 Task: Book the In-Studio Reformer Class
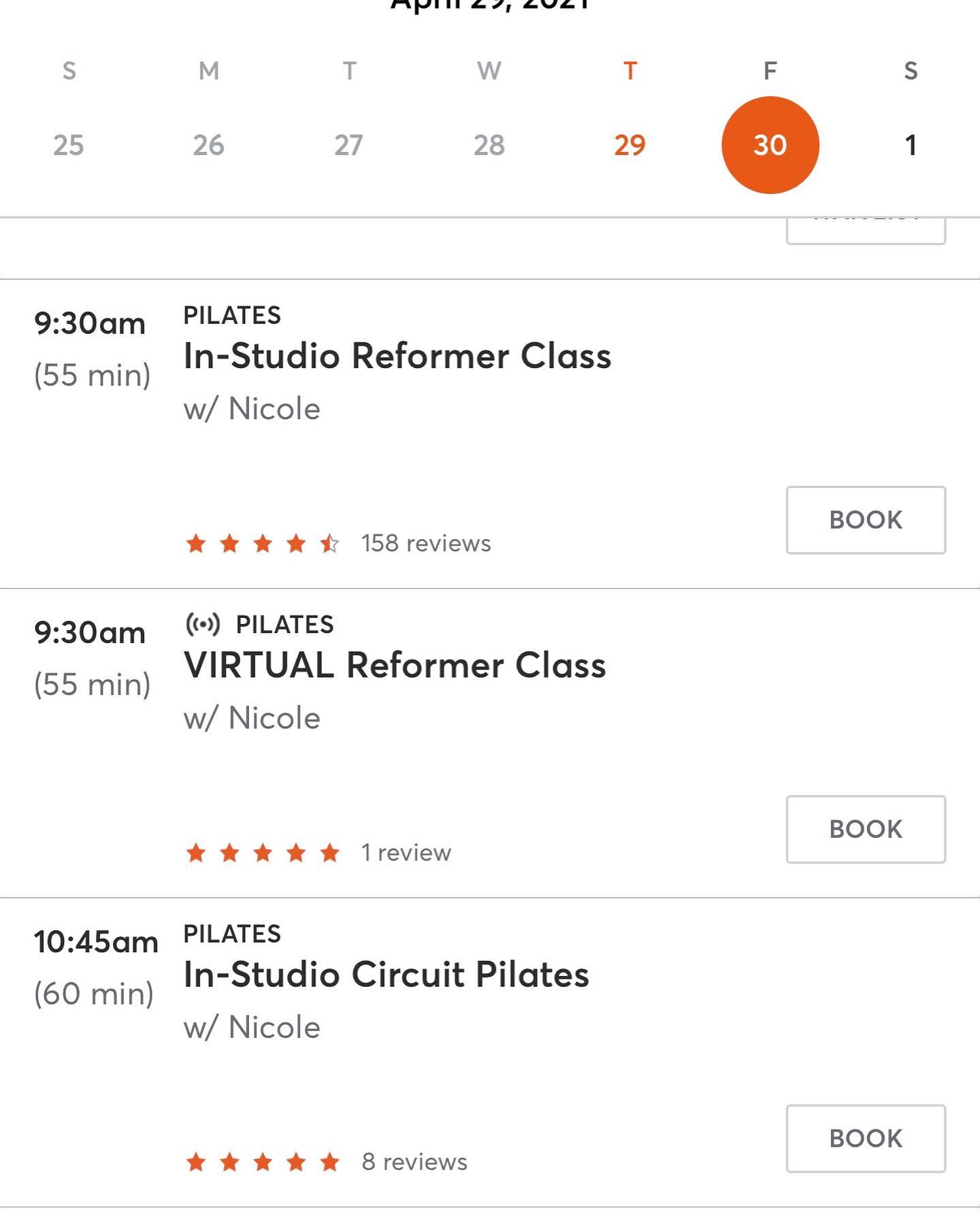pos(866,520)
